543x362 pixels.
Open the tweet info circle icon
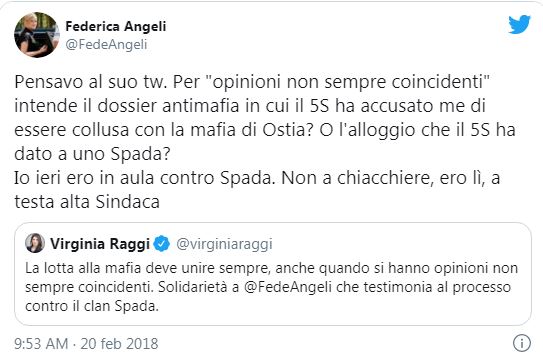522,343
